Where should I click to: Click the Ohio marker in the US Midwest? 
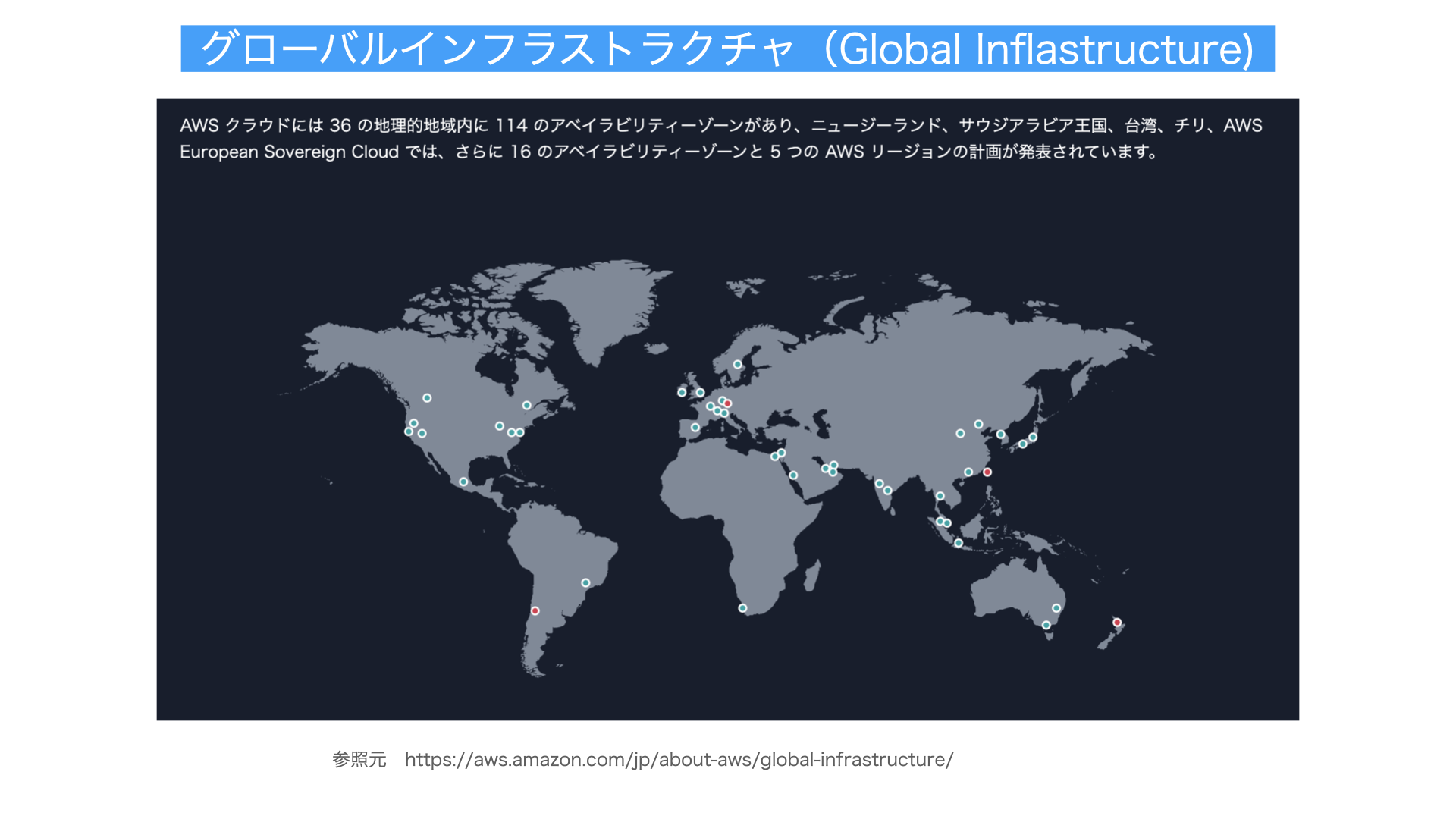[x=500, y=426]
